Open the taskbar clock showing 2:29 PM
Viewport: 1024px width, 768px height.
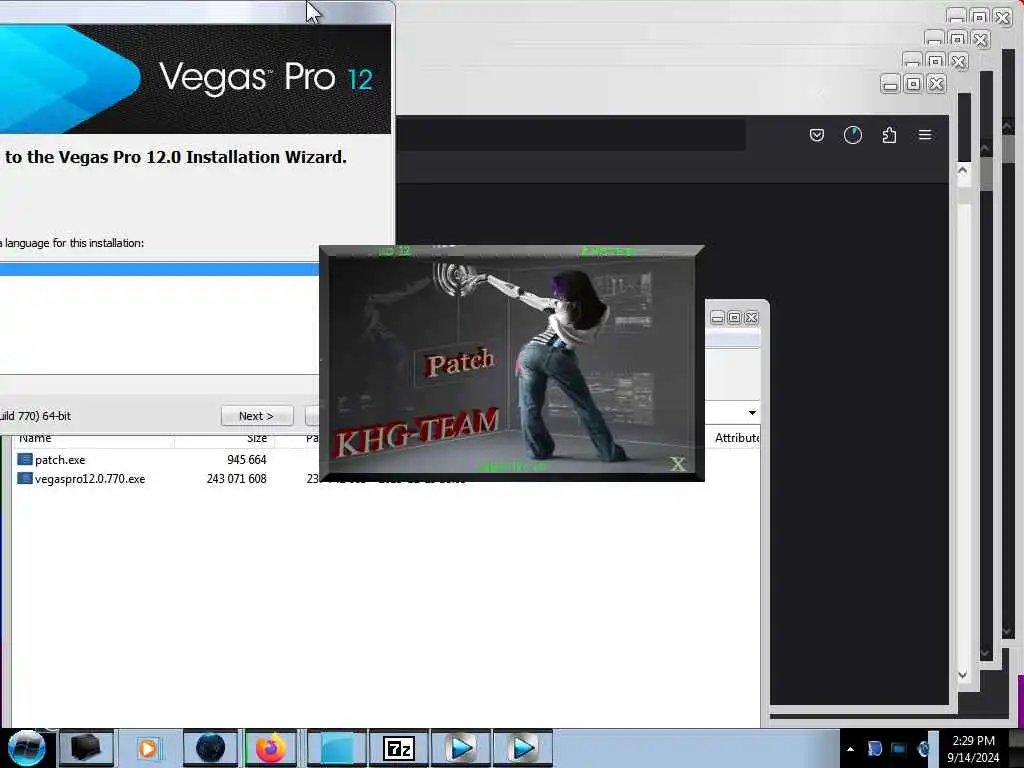[973, 749]
